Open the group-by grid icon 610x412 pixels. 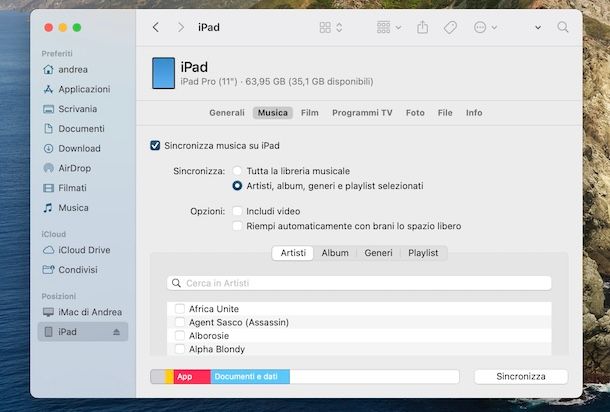click(383, 27)
